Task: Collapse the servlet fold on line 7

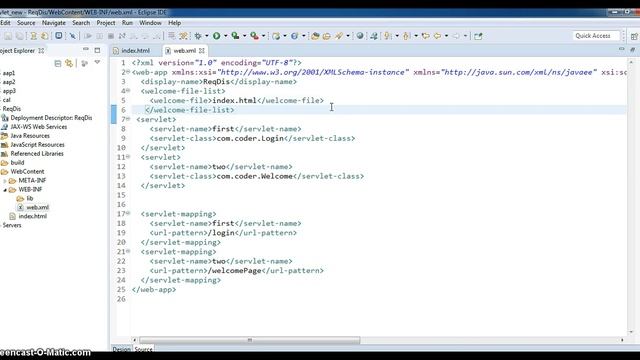Action: [x=128, y=119]
